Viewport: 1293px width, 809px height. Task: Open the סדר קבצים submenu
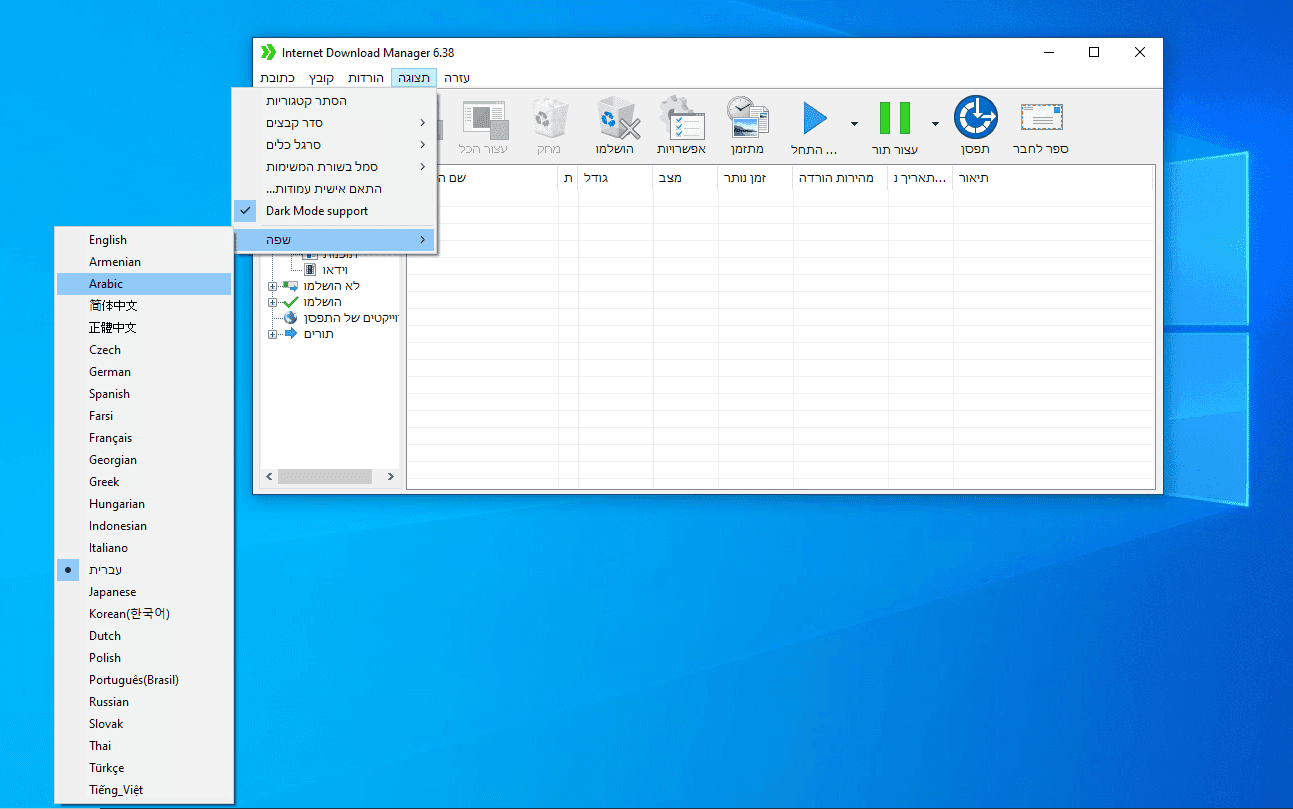334,123
